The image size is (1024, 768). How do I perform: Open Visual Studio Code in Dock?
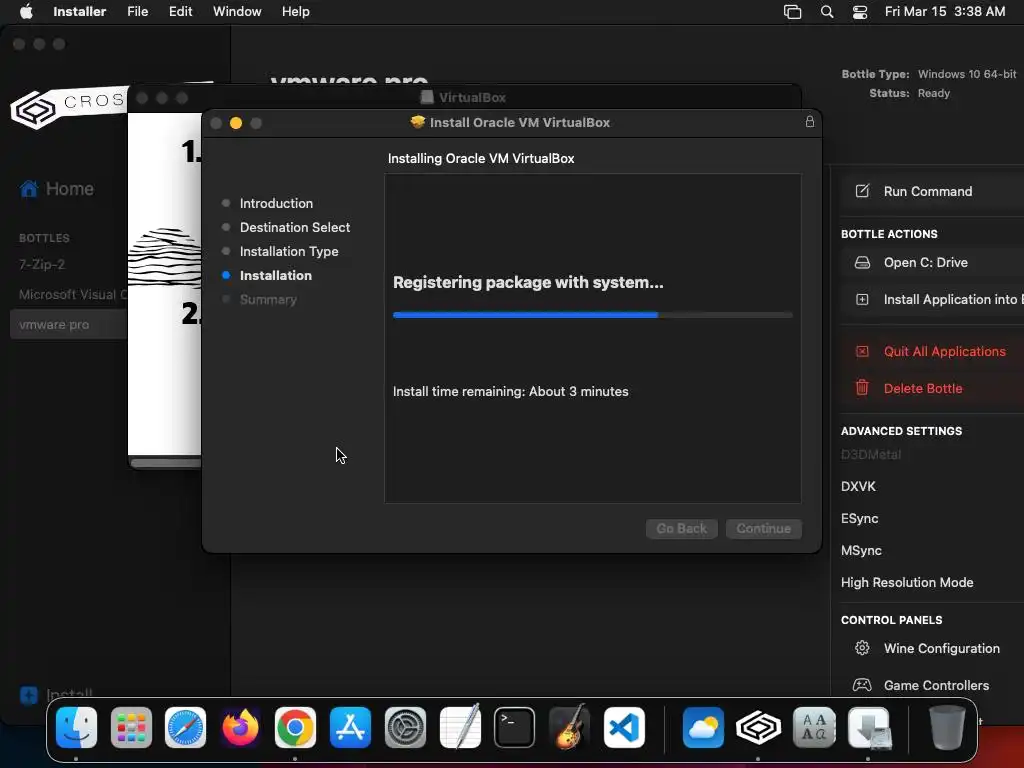click(624, 727)
